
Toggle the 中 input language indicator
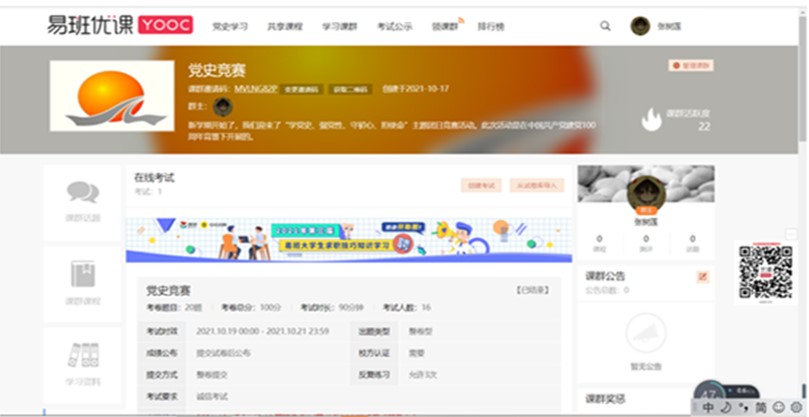pyautogui.click(x=708, y=408)
